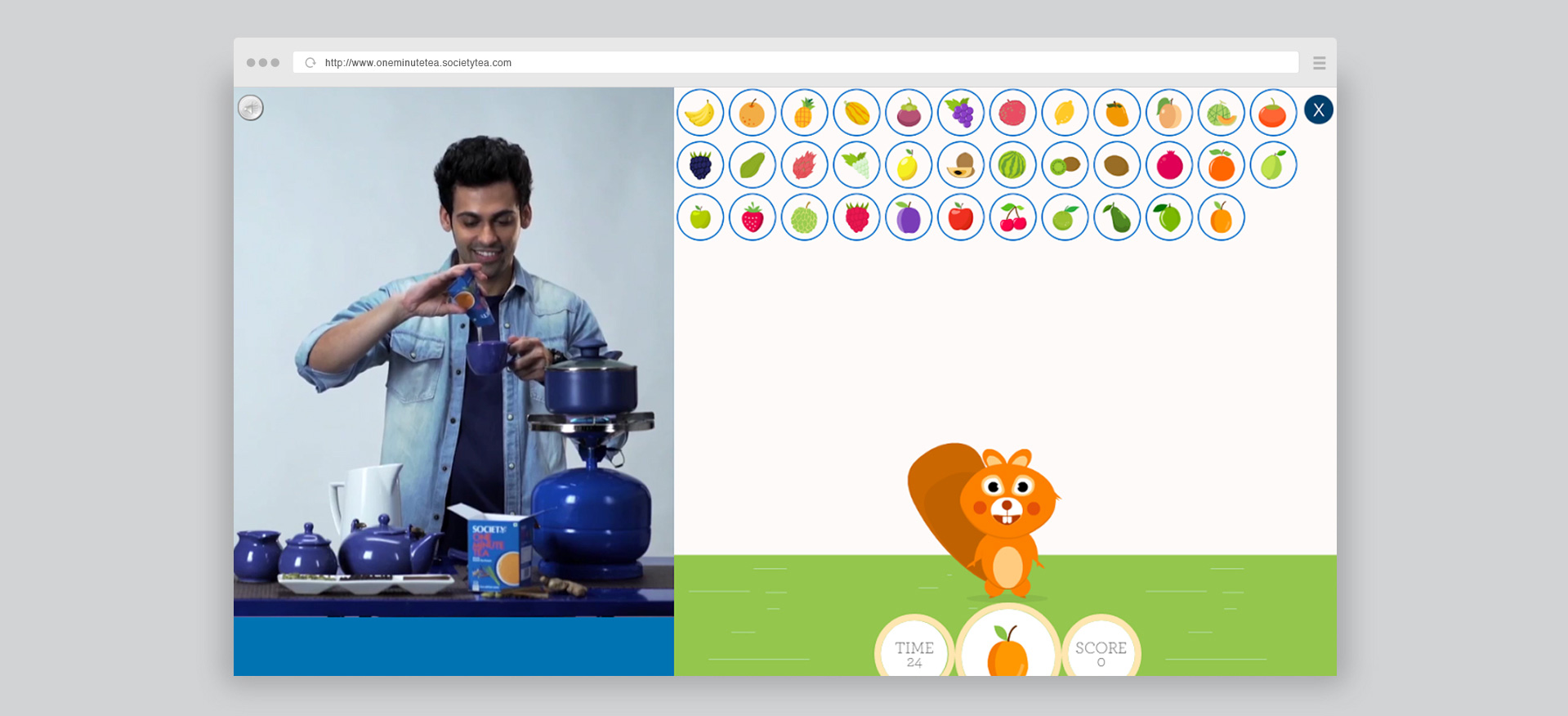Screen dimensions: 1568x716
Task: Choose the purple grapes icon
Action: [961, 113]
